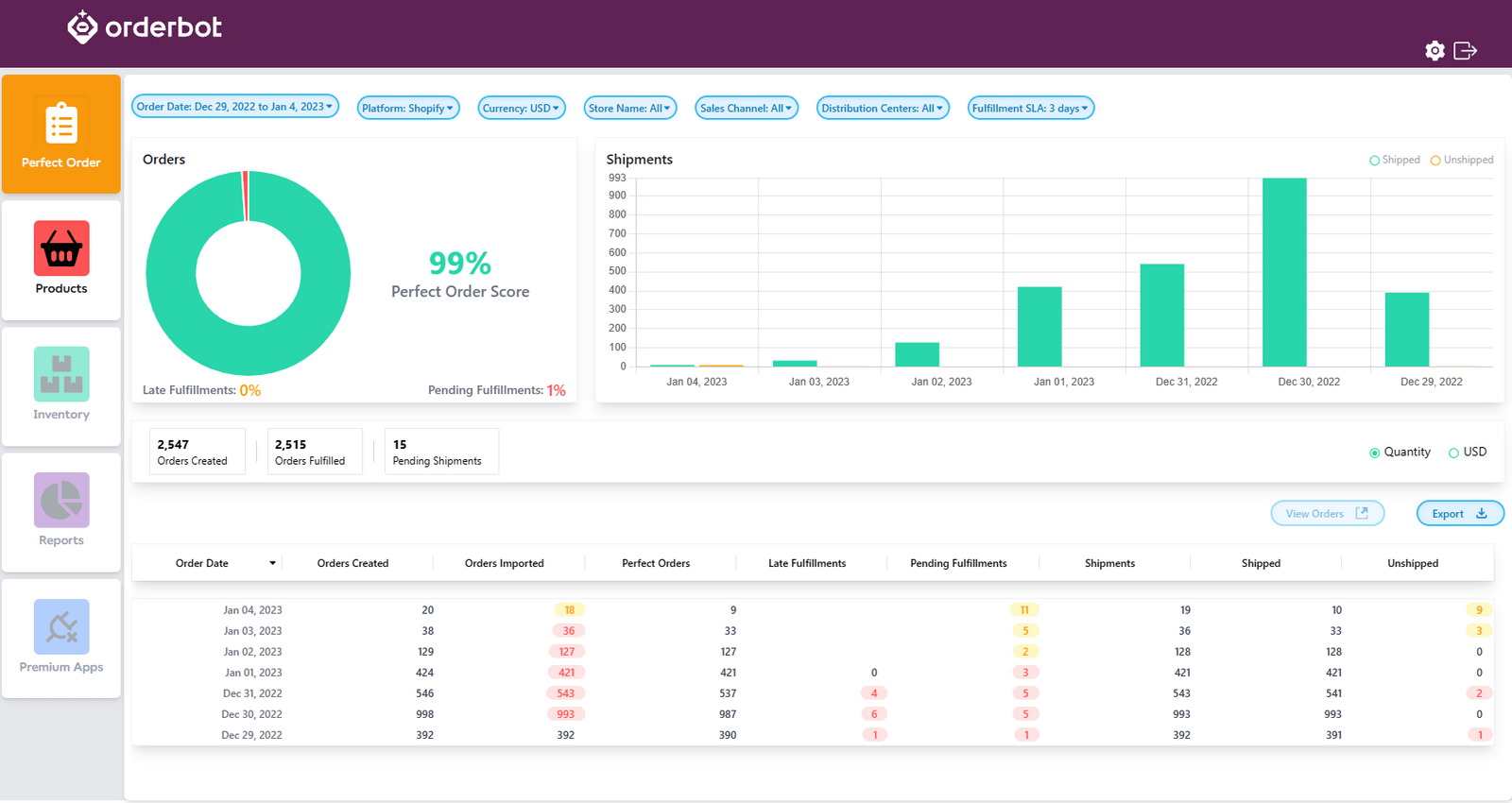Click the Dec 29, 2022 table row date

252,735
